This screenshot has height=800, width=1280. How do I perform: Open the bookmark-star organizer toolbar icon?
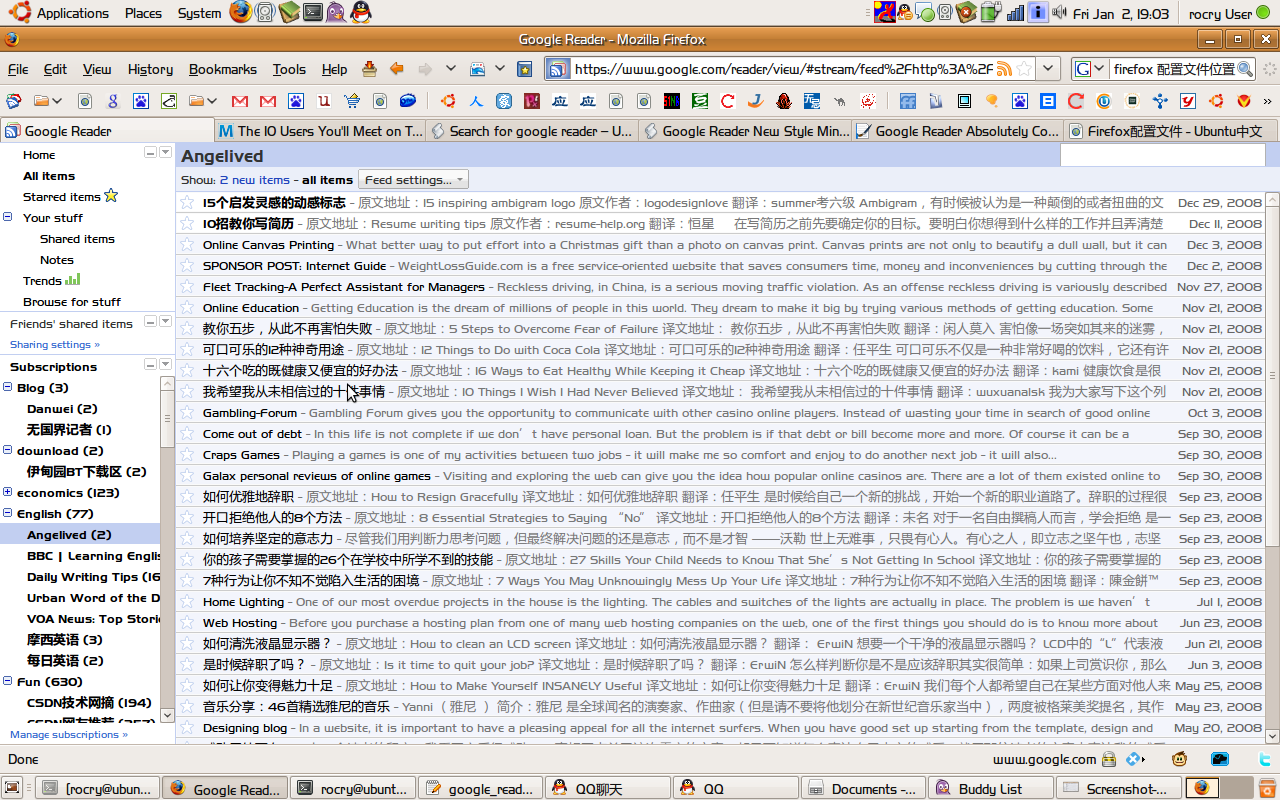click(x=525, y=69)
